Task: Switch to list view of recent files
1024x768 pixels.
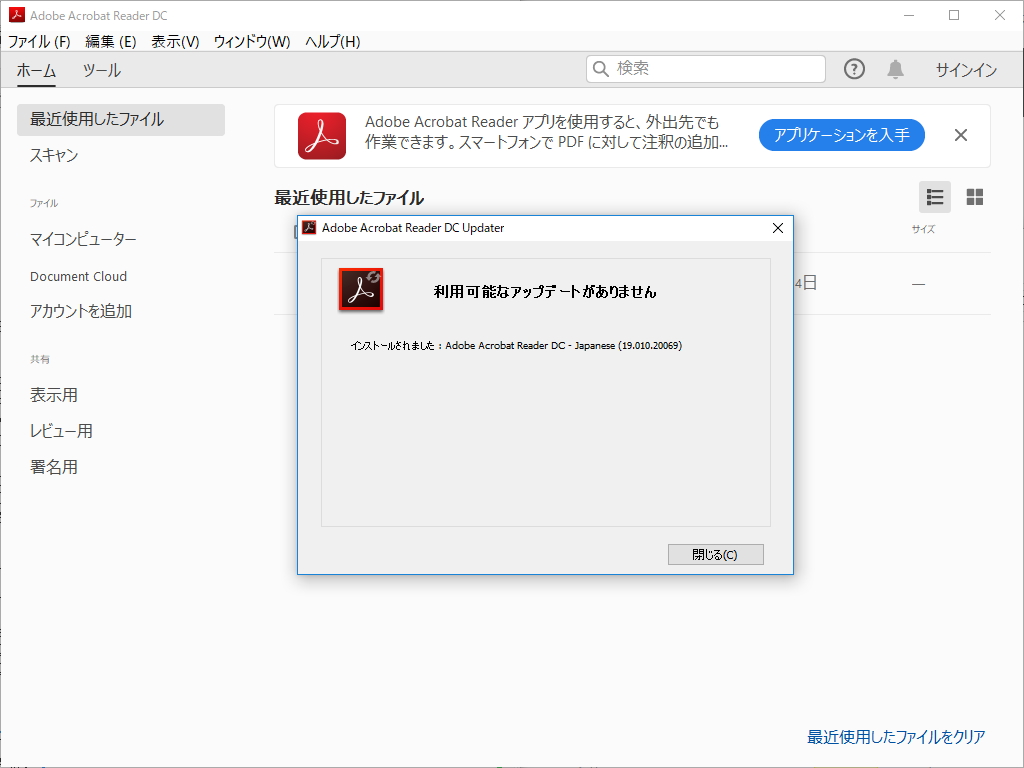Action: [934, 197]
